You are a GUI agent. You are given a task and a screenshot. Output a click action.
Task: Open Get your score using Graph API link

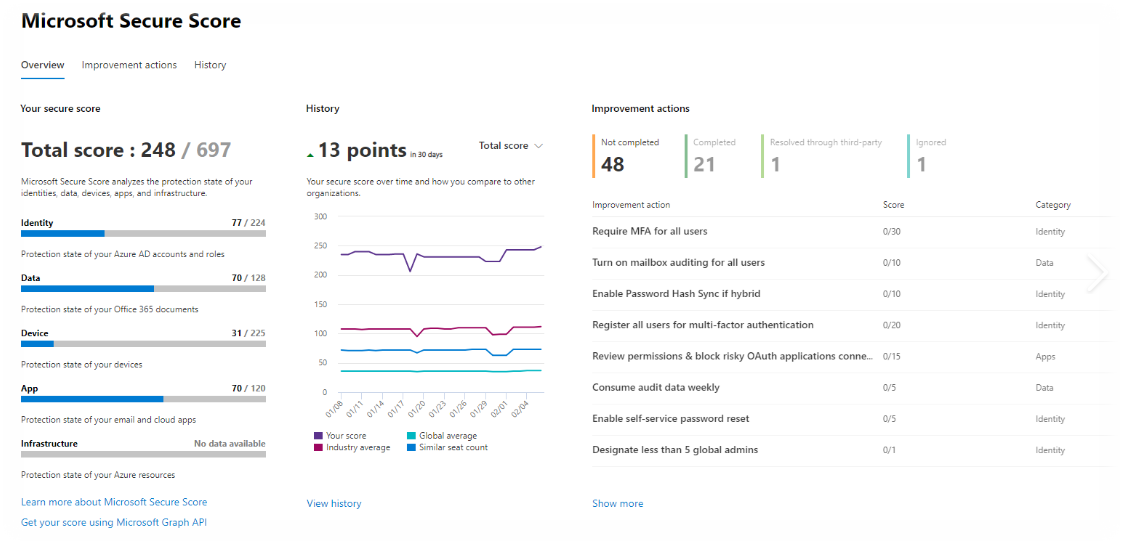(114, 522)
